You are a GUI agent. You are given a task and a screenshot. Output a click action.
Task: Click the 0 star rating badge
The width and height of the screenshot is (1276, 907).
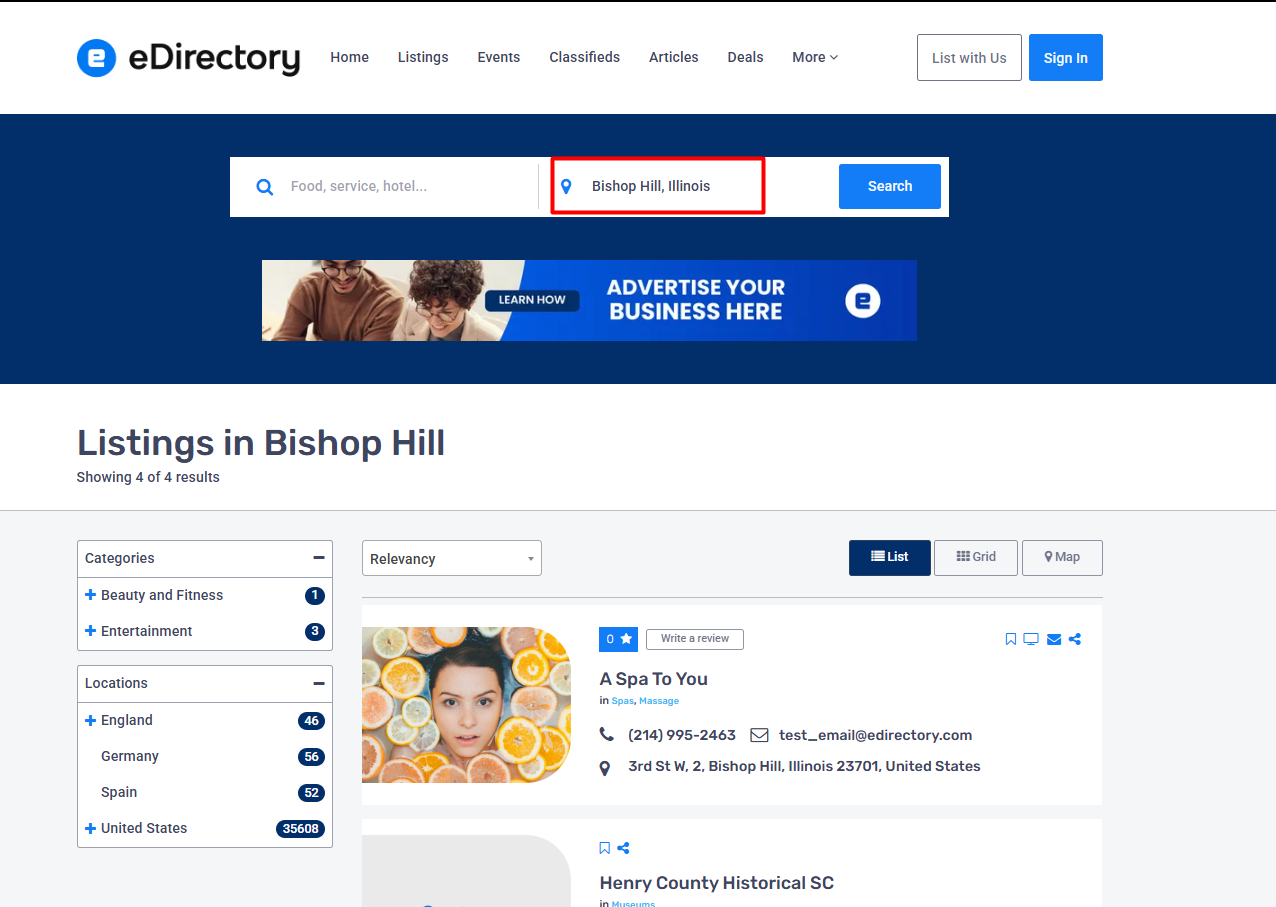point(618,639)
